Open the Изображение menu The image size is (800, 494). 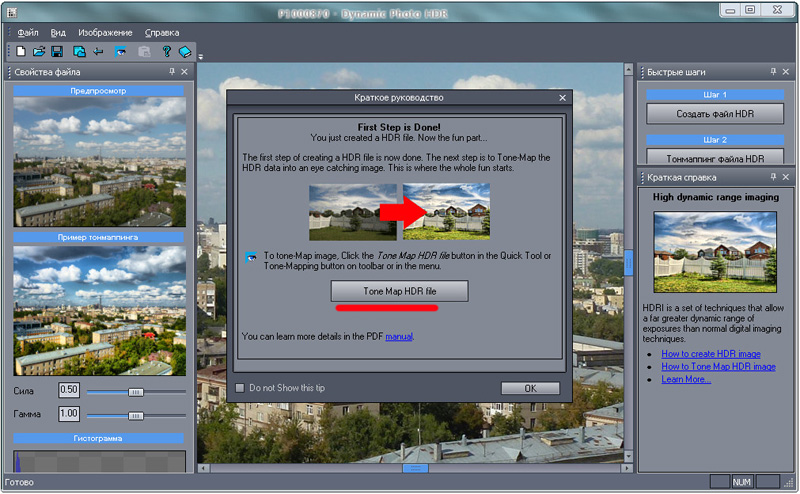click(x=105, y=33)
